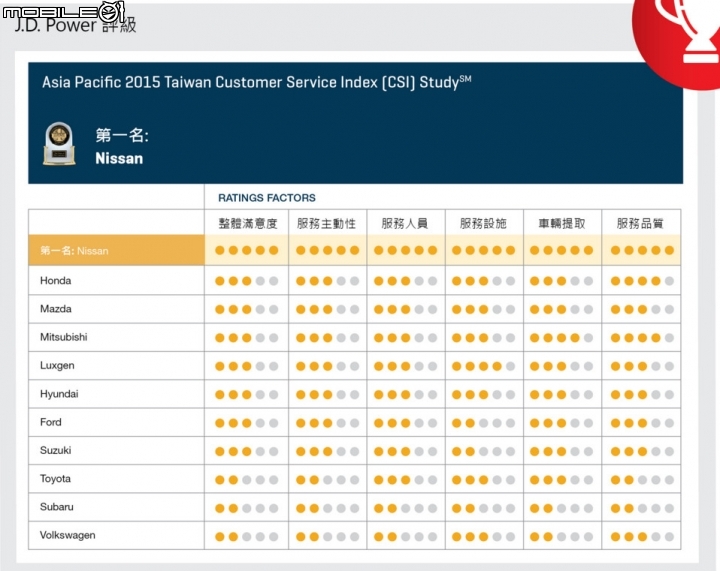Click Ford's 服務設施 two-dot rating
The image size is (720, 571).
[483, 423]
